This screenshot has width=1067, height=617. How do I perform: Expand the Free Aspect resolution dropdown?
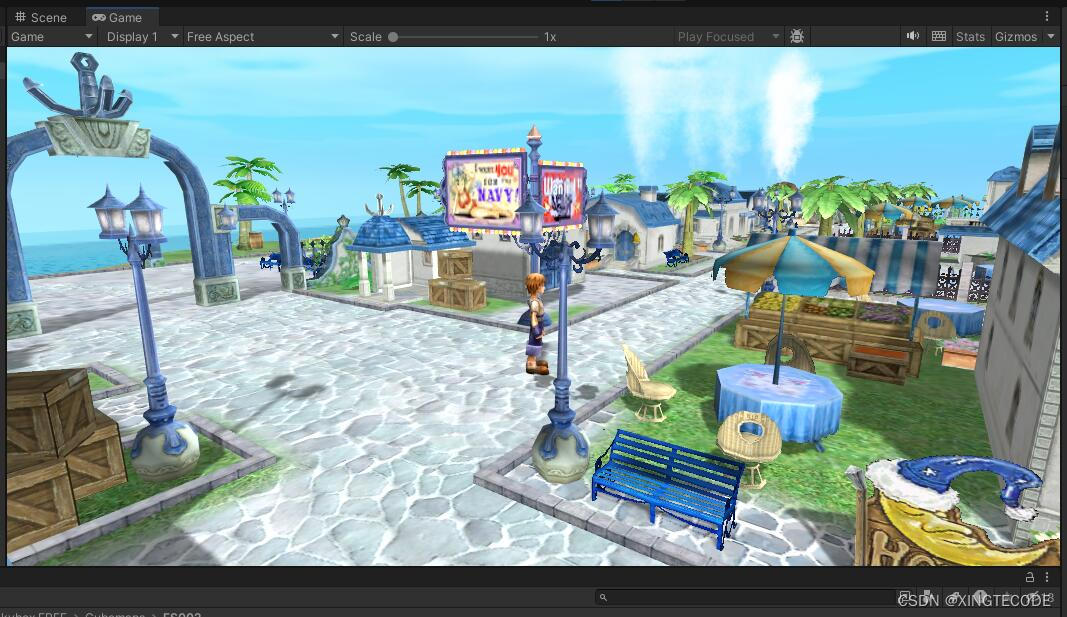262,37
